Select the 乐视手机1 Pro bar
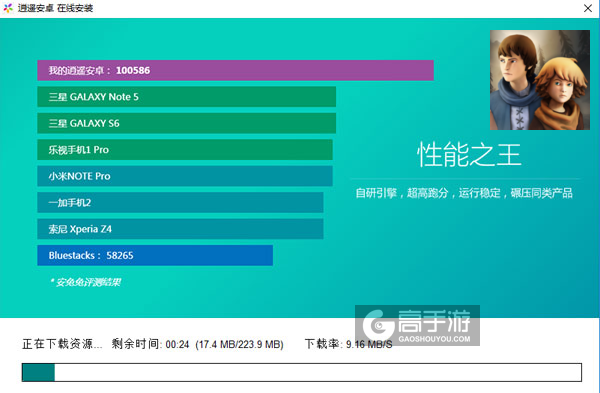Viewport: 600px width, 393px height. (185, 150)
